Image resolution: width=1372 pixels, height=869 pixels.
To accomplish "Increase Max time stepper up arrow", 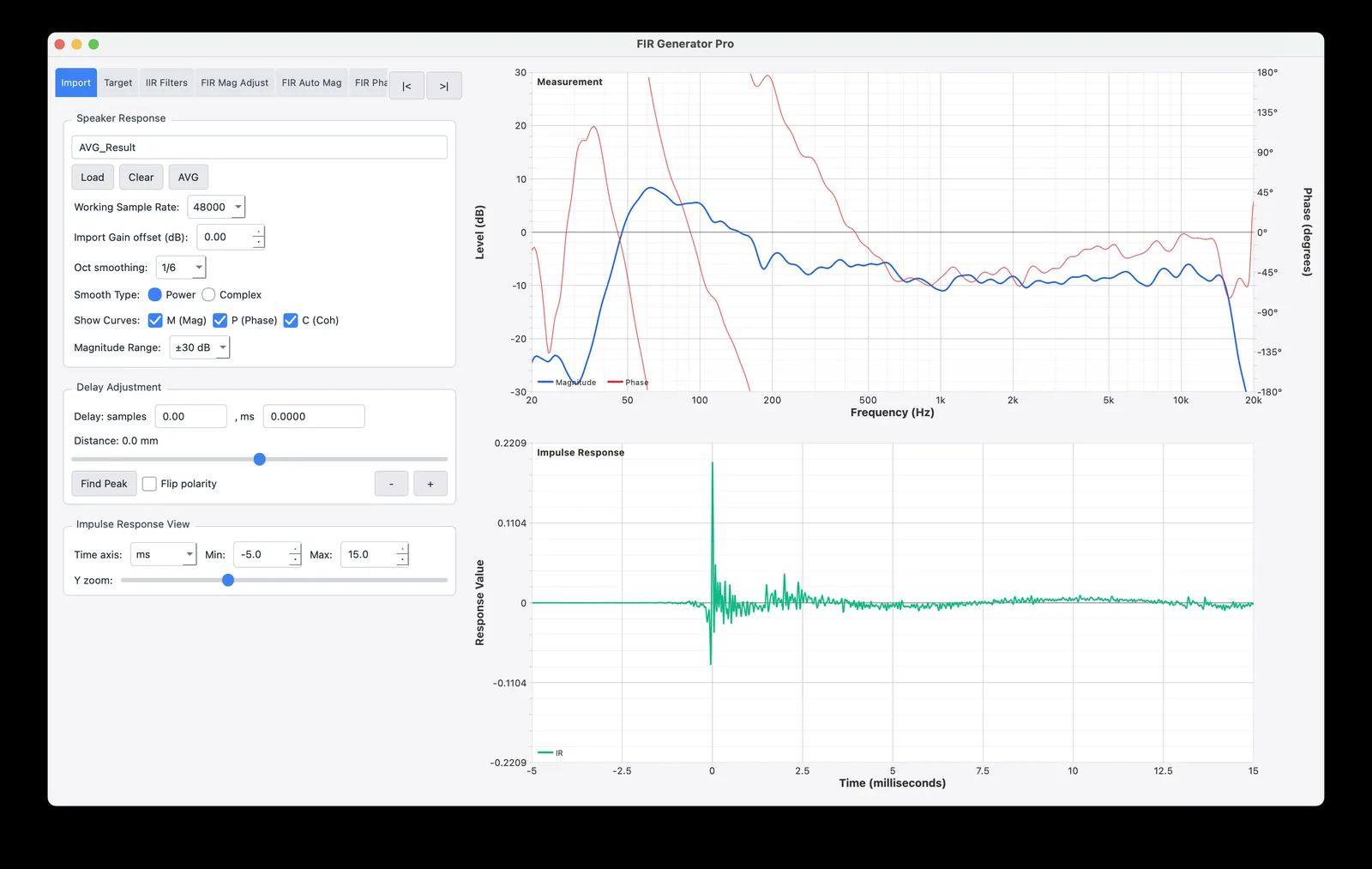I will point(403,549).
